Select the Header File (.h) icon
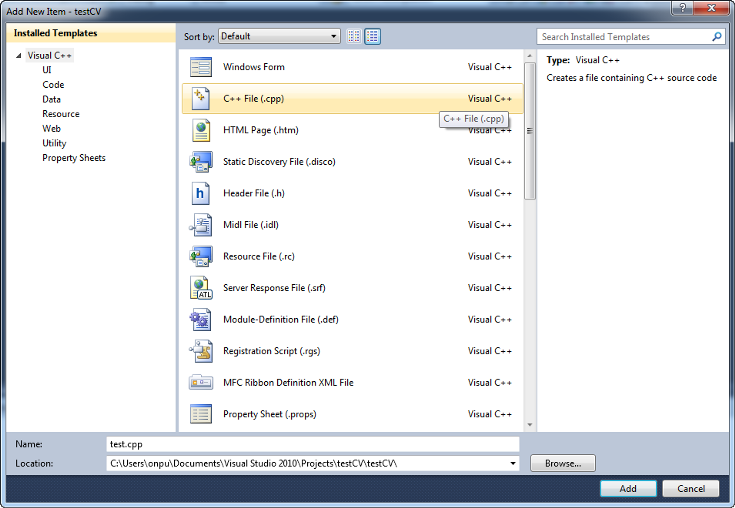Image resolution: width=735 pixels, height=508 pixels. [x=201, y=193]
